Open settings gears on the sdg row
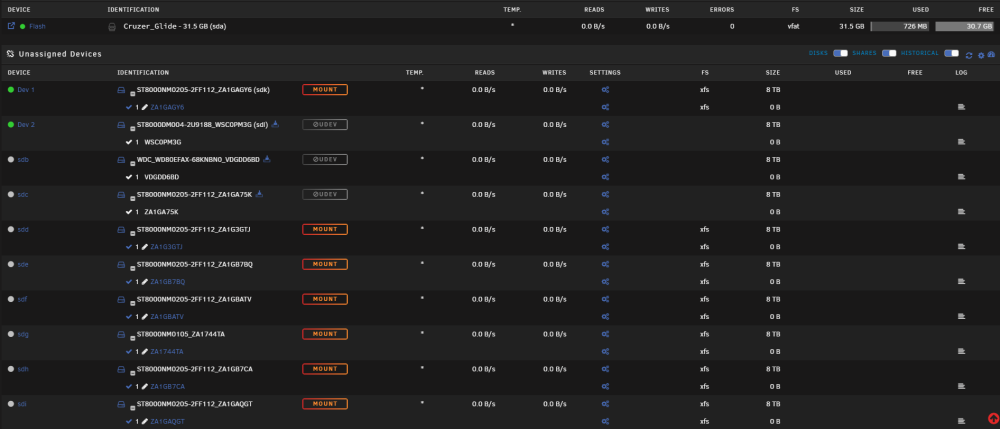 [605, 334]
